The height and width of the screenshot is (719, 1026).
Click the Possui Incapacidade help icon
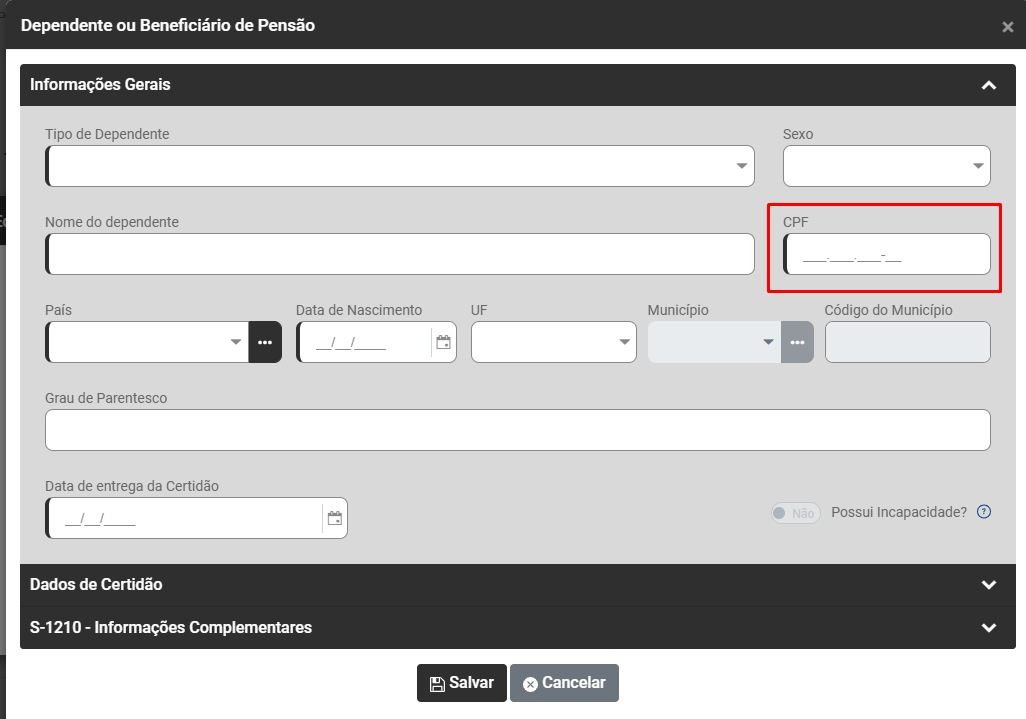pos(984,512)
